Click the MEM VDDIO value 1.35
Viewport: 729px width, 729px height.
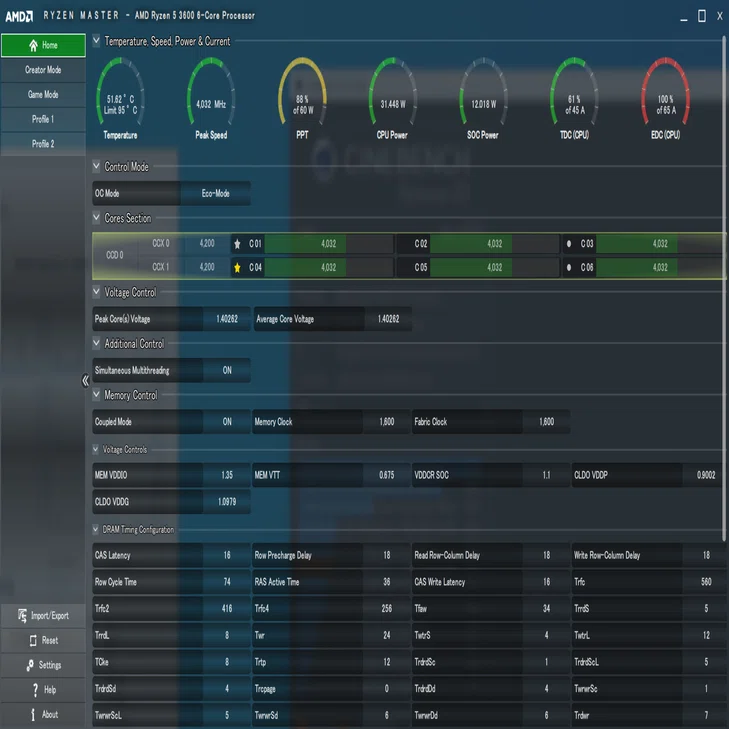pyautogui.click(x=227, y=475)
